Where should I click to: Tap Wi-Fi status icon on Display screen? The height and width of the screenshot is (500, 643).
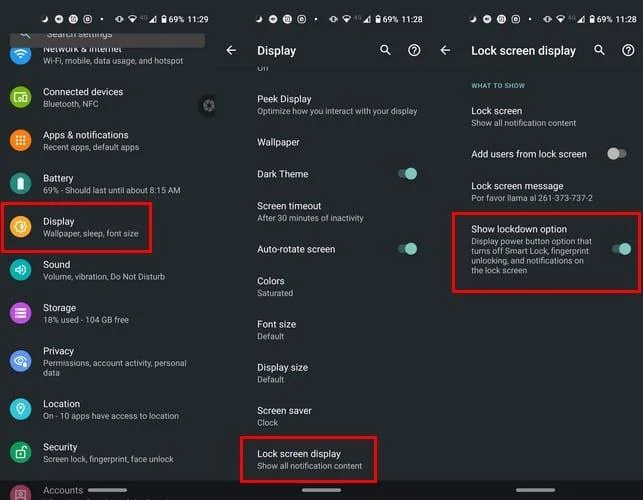tap(347, 19)
